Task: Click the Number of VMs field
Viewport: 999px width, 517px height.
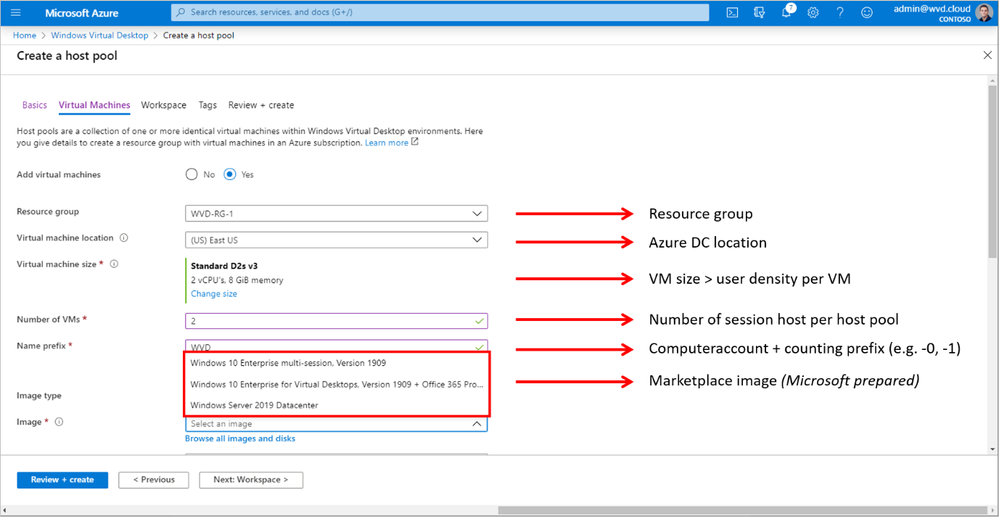Action: [336, 320]
